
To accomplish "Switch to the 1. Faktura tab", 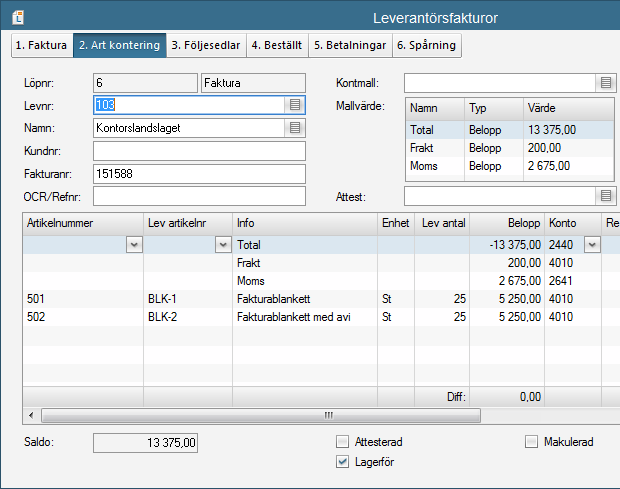I will (x=41, y=45).
